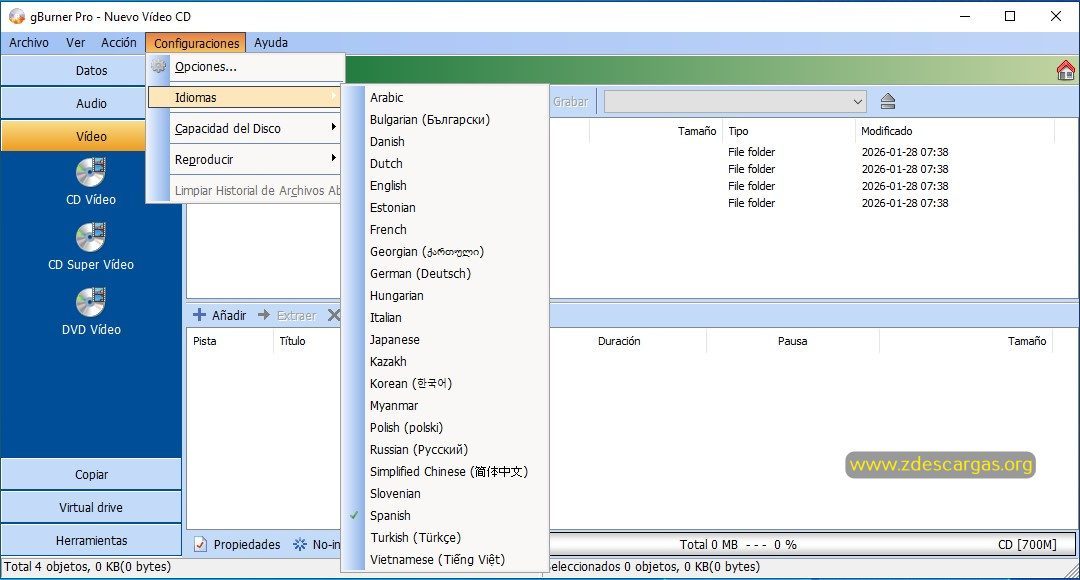Image resolution: width=1080 pixels, height=580 pixels.
Task: Switch language to Slovenian
Action: [x=445, y=494]
